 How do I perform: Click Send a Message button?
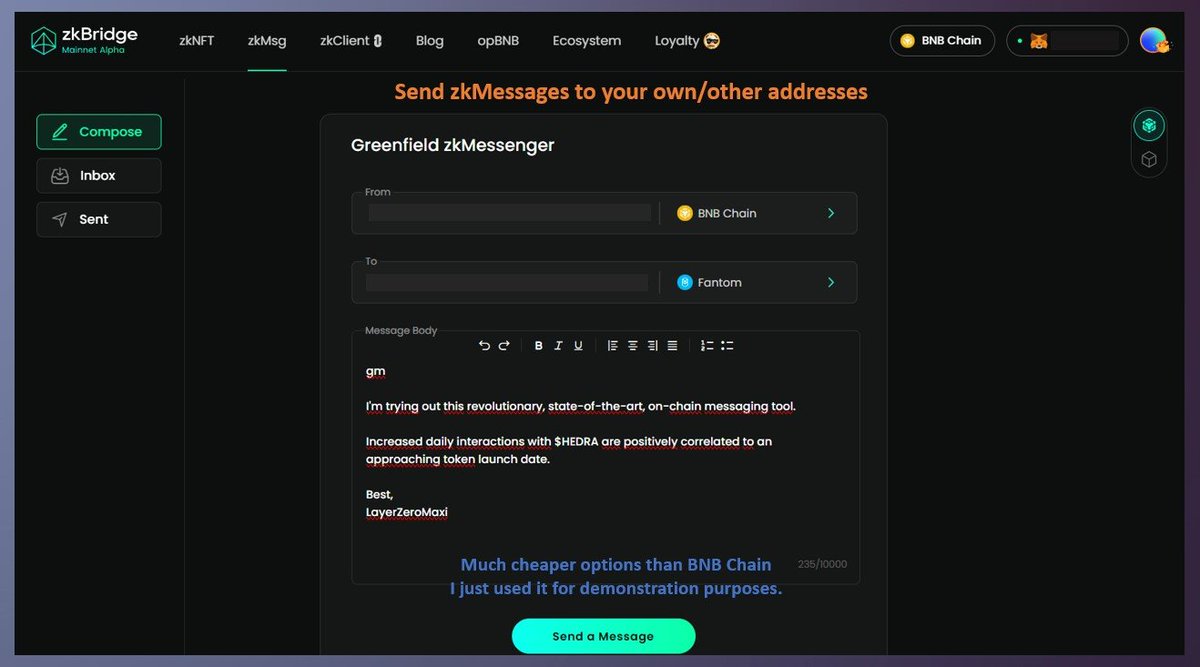(603, 636)
